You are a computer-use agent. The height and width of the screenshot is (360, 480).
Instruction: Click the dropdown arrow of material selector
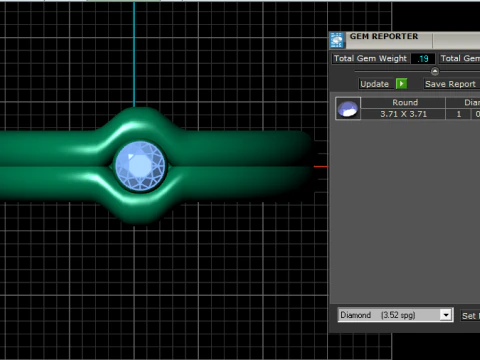pos(446,315)
